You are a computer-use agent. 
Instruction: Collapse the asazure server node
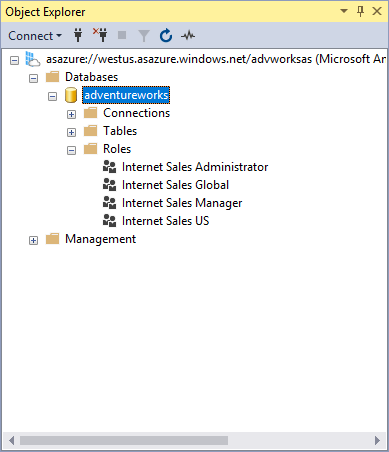tap(14, 61)
